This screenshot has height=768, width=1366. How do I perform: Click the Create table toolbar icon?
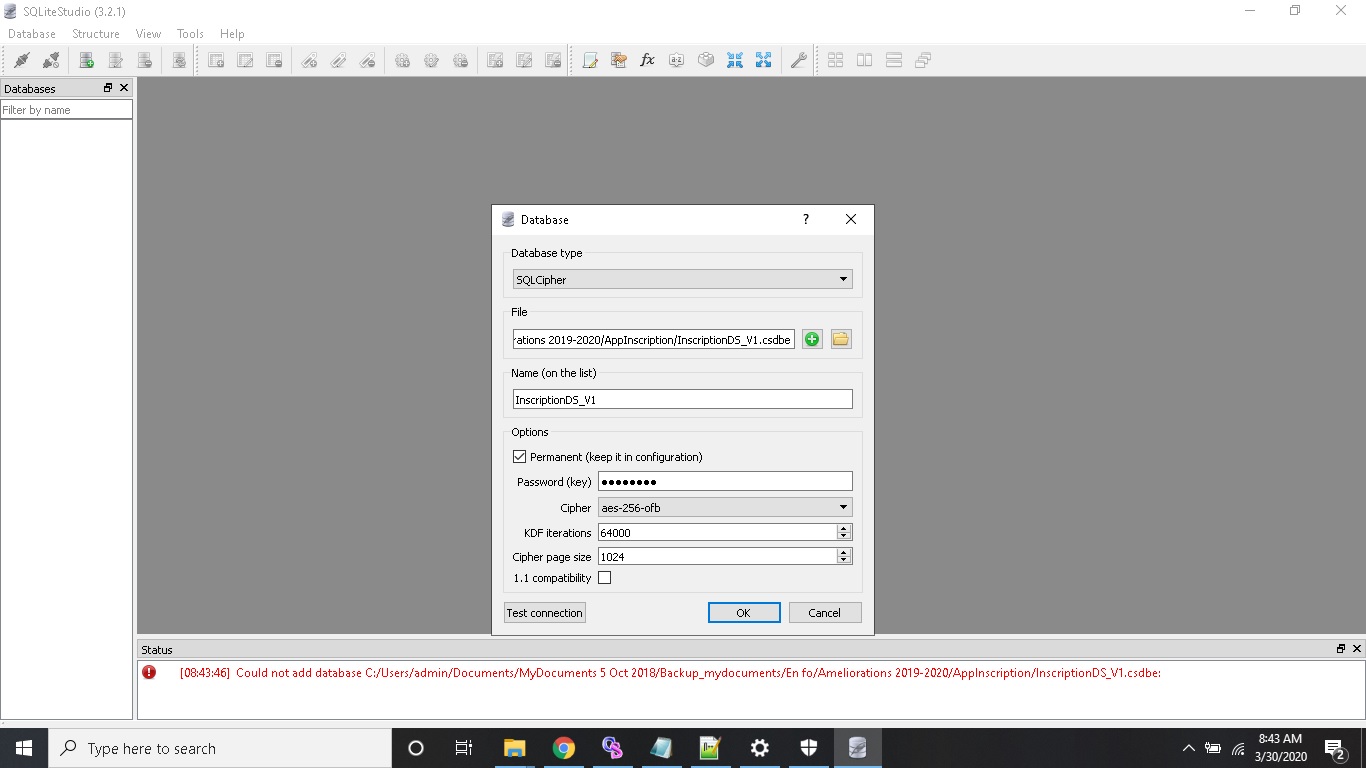216,60
